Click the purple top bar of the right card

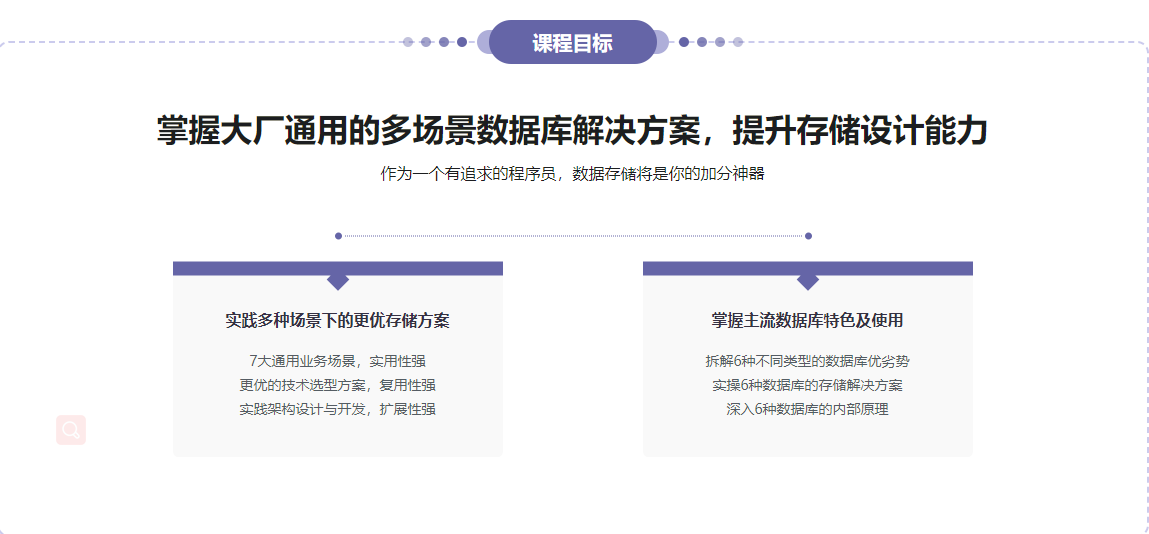coord(900,268)
